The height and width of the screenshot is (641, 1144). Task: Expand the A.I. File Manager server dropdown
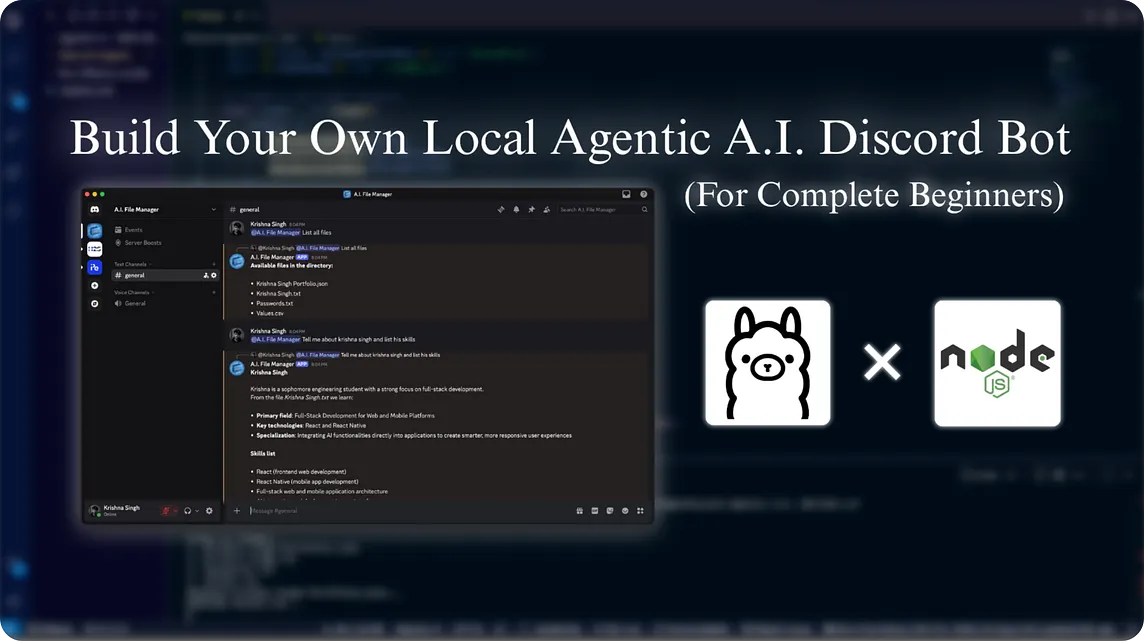coord(213,209)
